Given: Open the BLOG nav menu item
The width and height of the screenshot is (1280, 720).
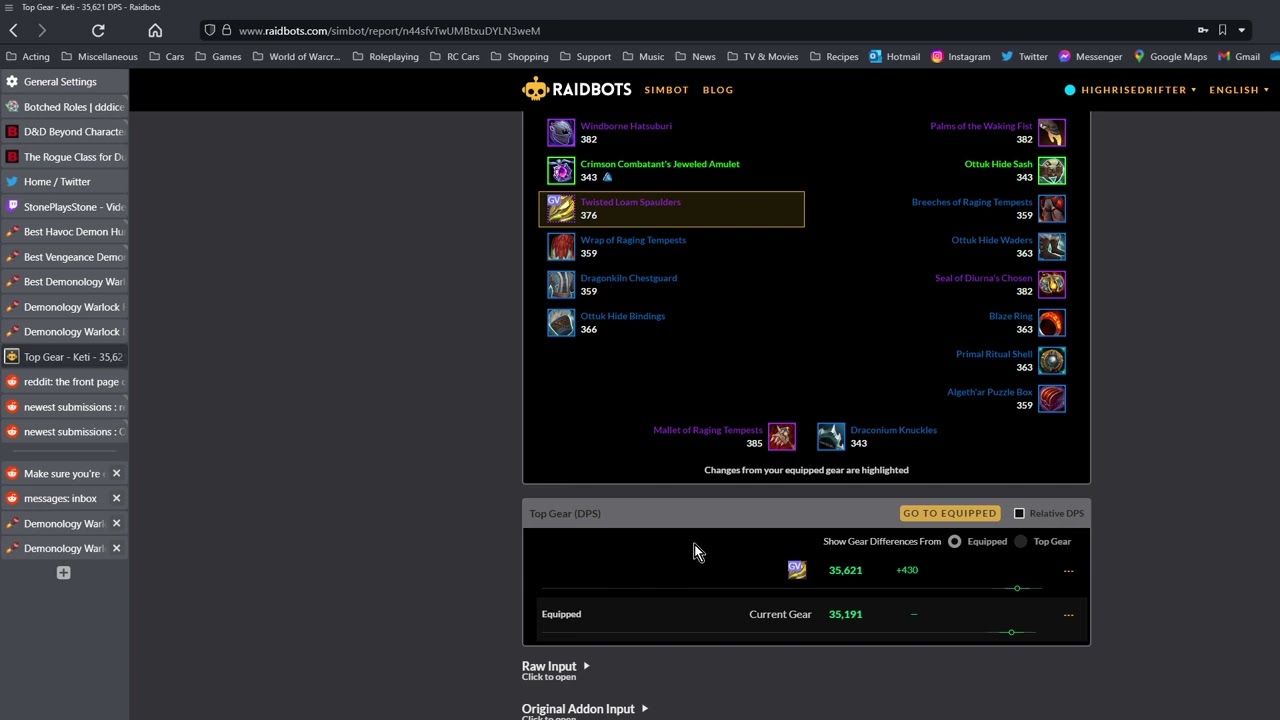Looking at the screenshot, I should click(x=718, y=90).
